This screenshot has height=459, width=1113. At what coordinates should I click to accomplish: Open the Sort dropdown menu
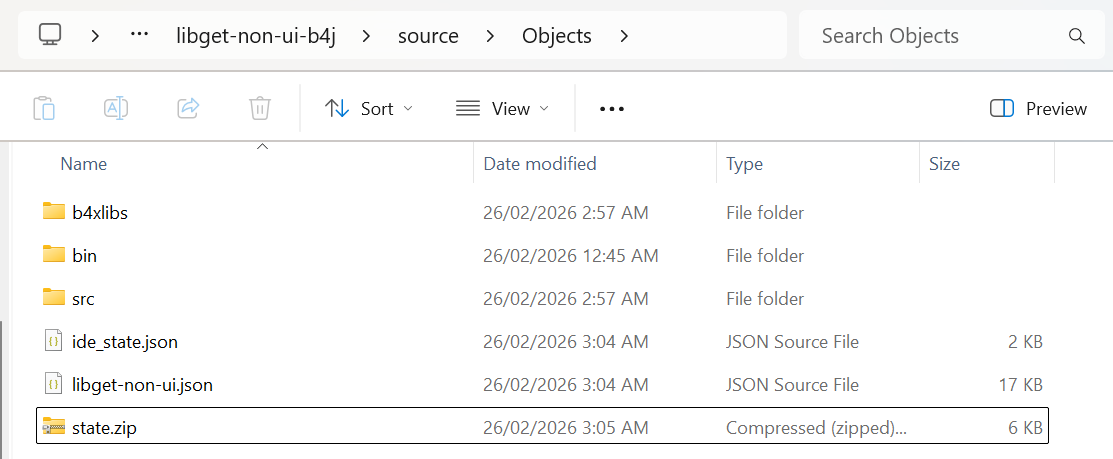click(369, 108)
